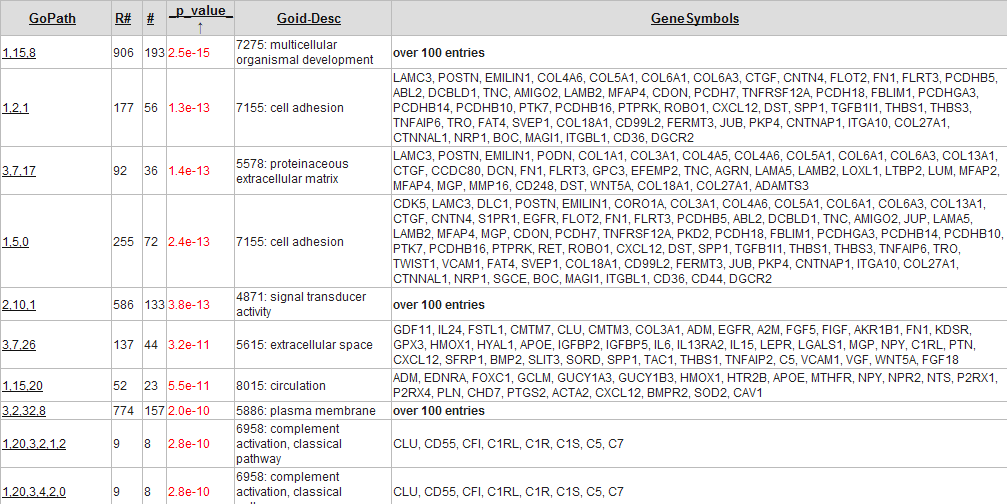Click '5578: proteinaceous extracellular matrix' description
Image resolution: width=1007 pixels, height=504 pixels.
pyautogui.click(x=295, y=169)
